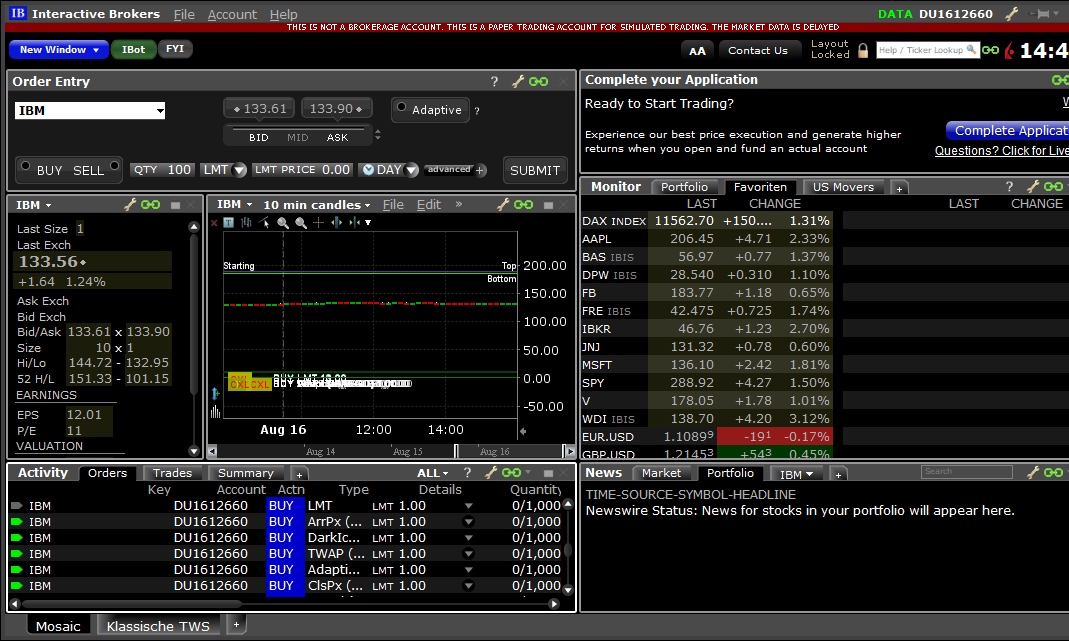Open Activity panel wrench configuration
Image resolution: width=1069 pixels, height=641 pixels.
click(491, 472)
